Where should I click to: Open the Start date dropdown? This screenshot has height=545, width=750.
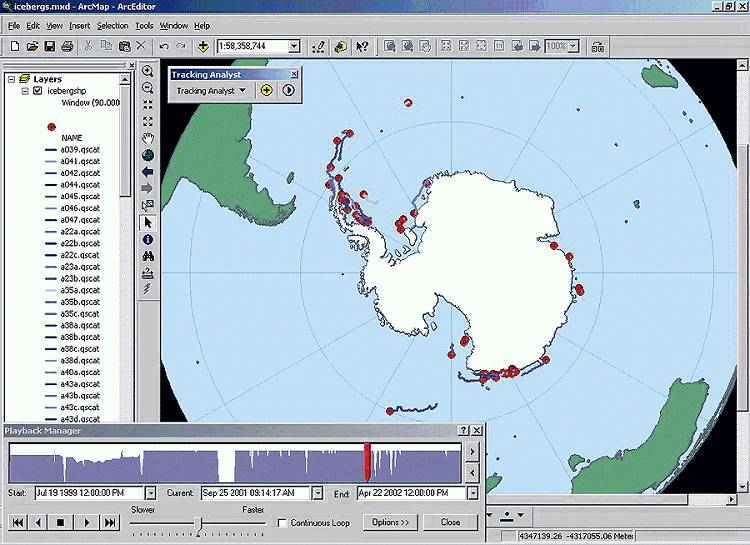point(151,493)
